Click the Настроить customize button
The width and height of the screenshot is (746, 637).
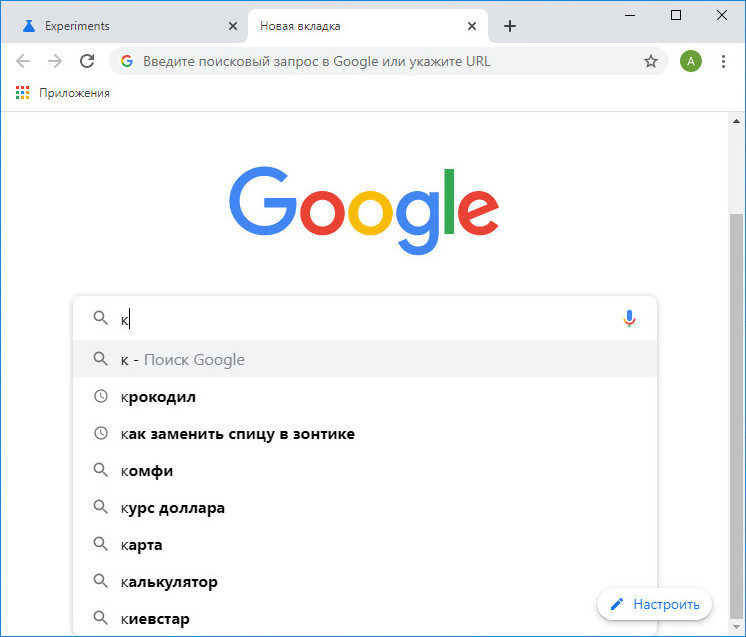coord(654,604)
